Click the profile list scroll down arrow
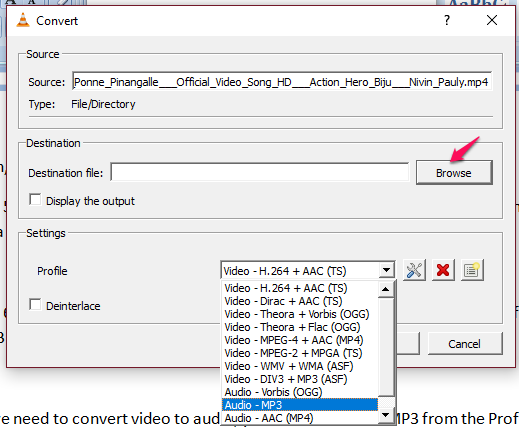 pyautogui.click(x=386, y=415)
